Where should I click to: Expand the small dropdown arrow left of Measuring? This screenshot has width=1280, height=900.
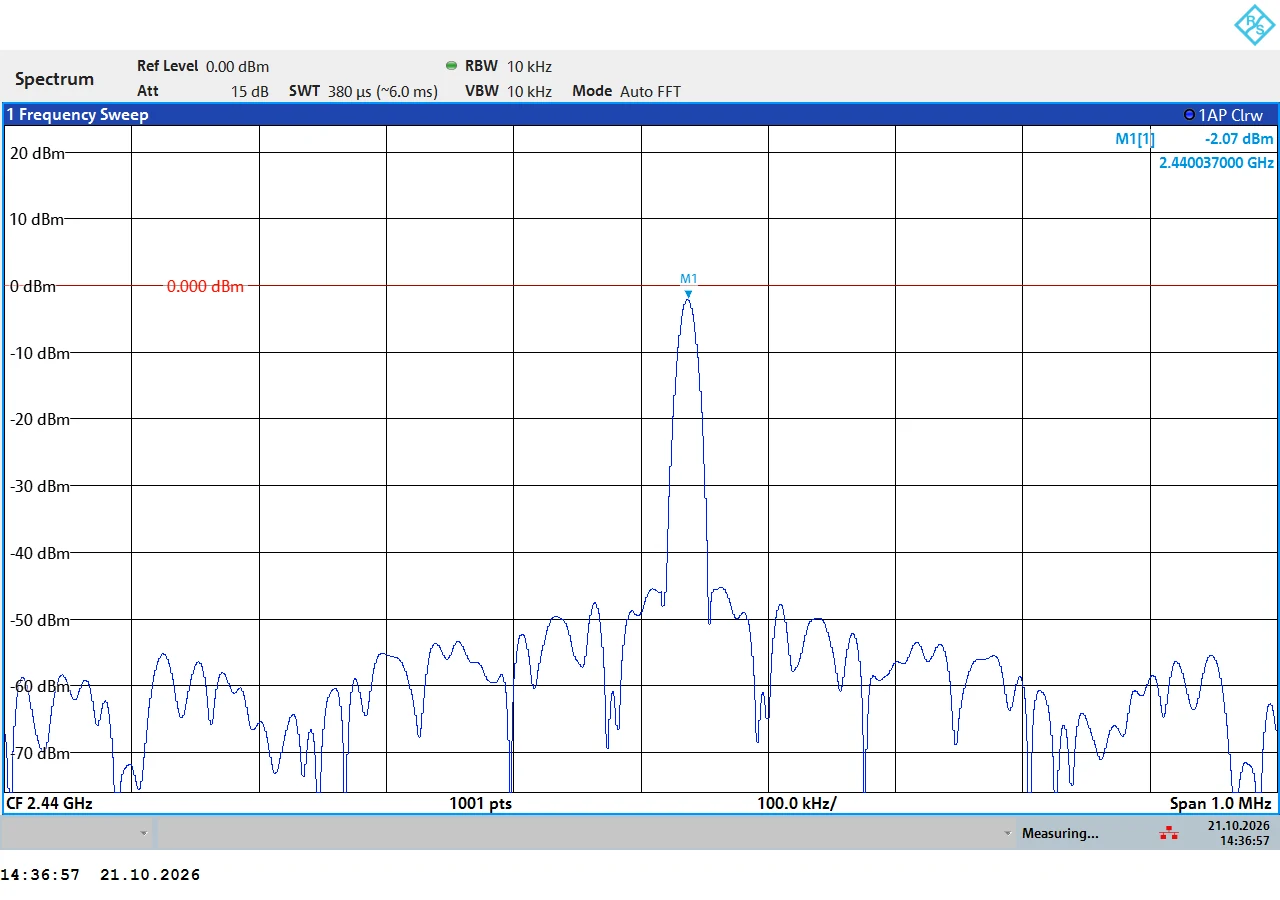tap(1008, 833)
